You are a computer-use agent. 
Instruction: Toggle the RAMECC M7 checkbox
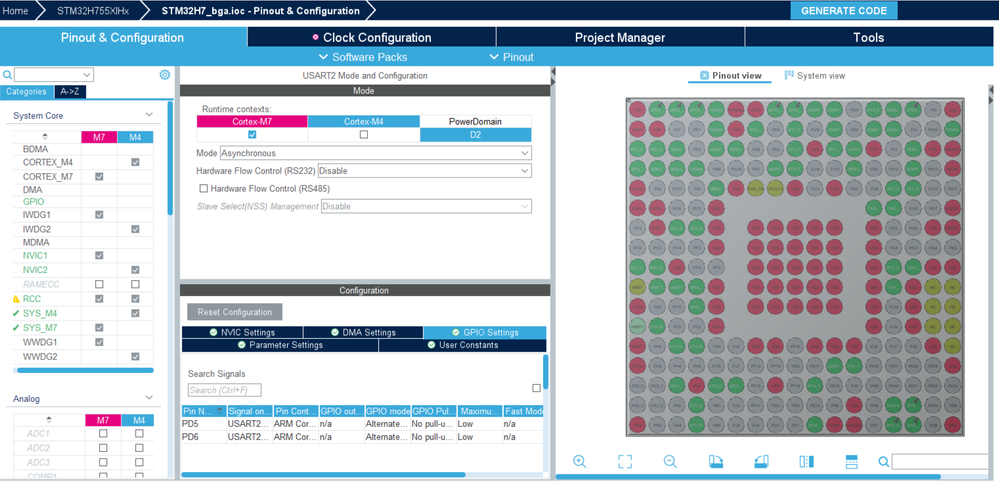tap(99, 284)
